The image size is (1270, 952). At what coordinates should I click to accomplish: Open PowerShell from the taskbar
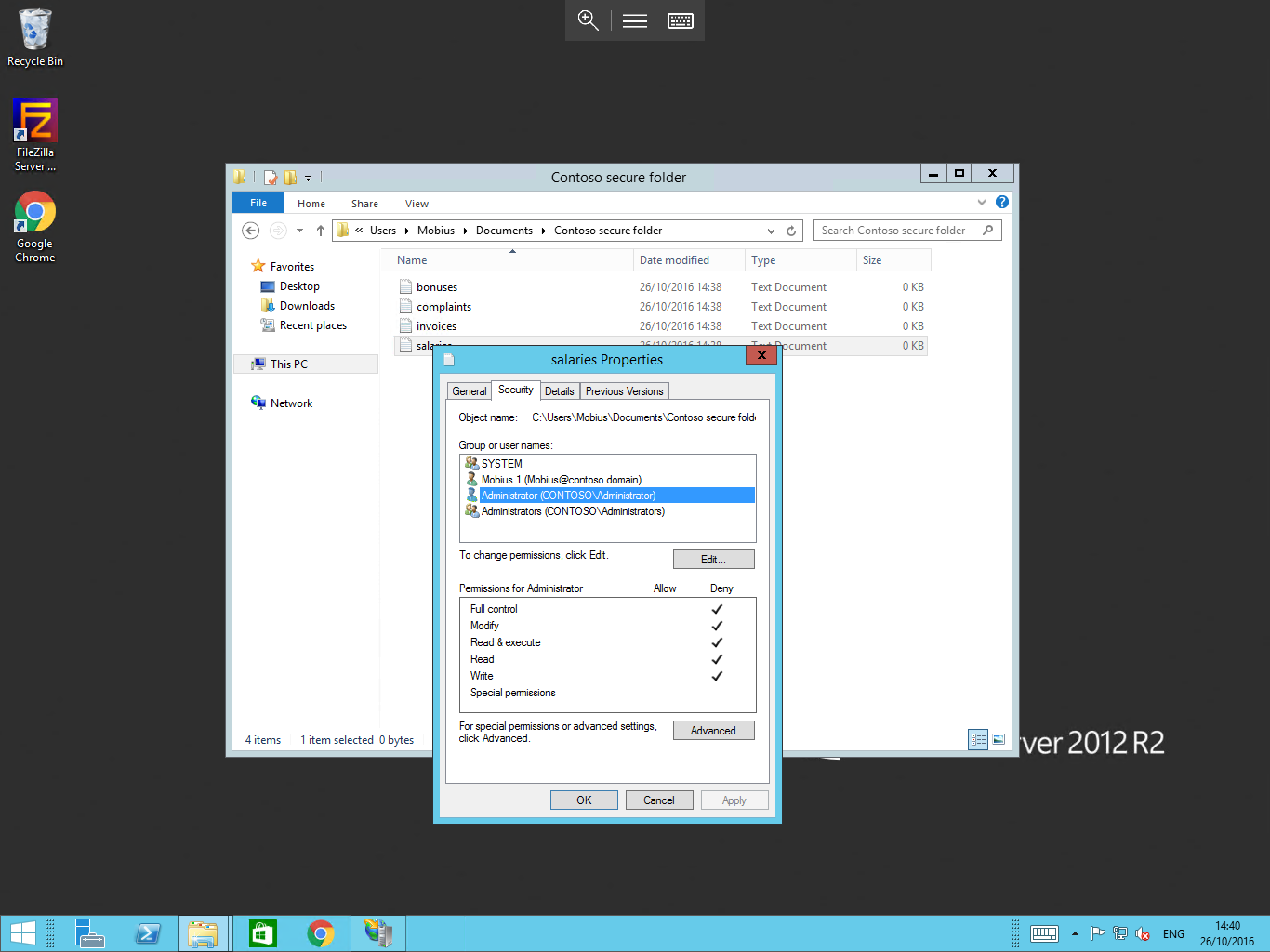147,933
